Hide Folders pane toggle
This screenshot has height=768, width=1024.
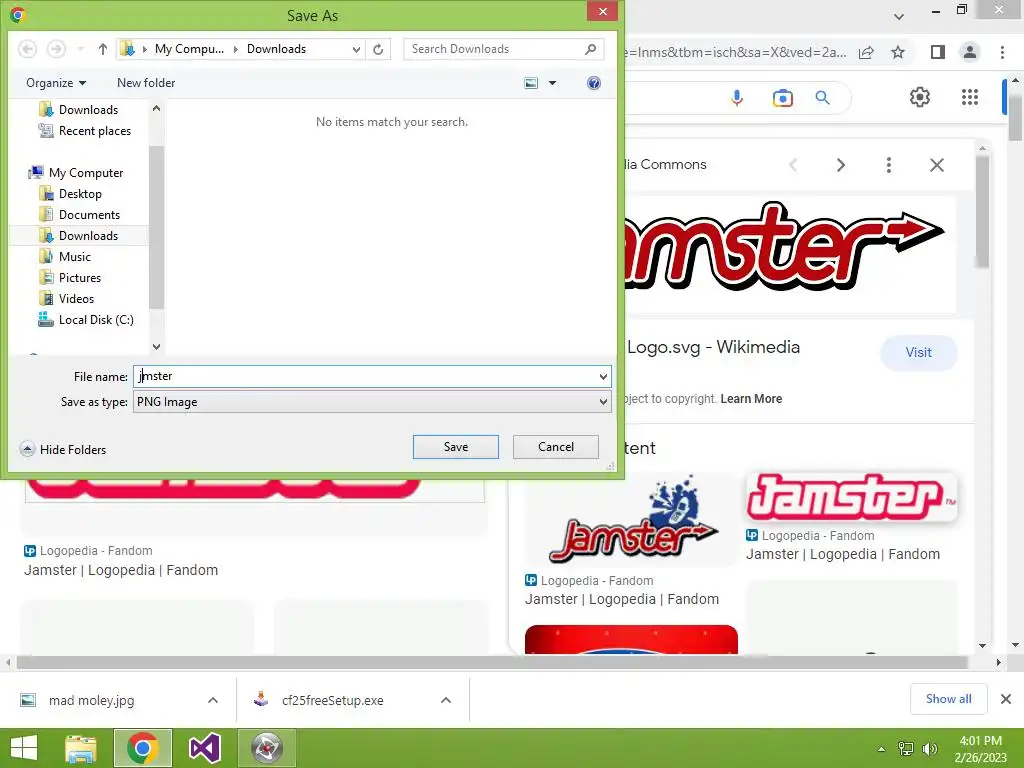tap(63, 449)
